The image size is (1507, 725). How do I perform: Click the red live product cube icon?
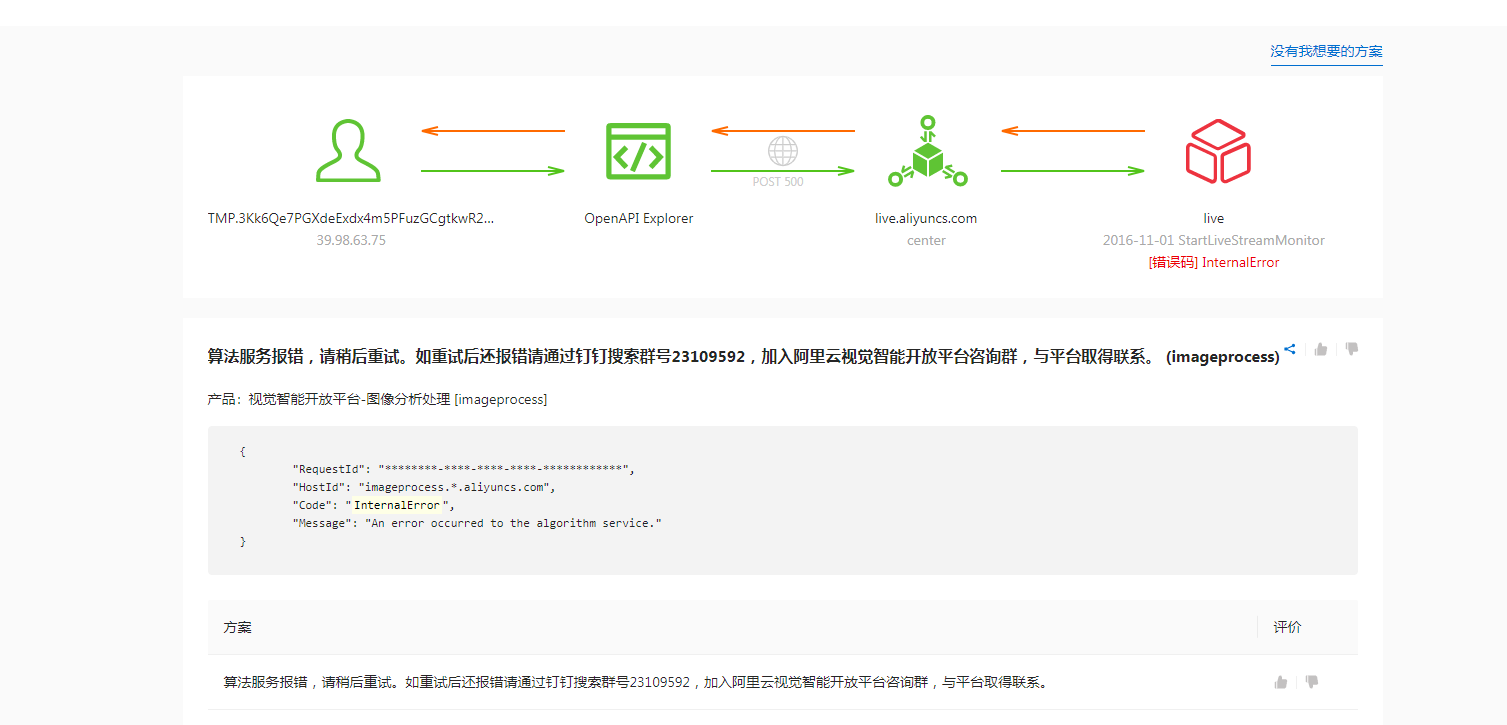click(1218, 151)
